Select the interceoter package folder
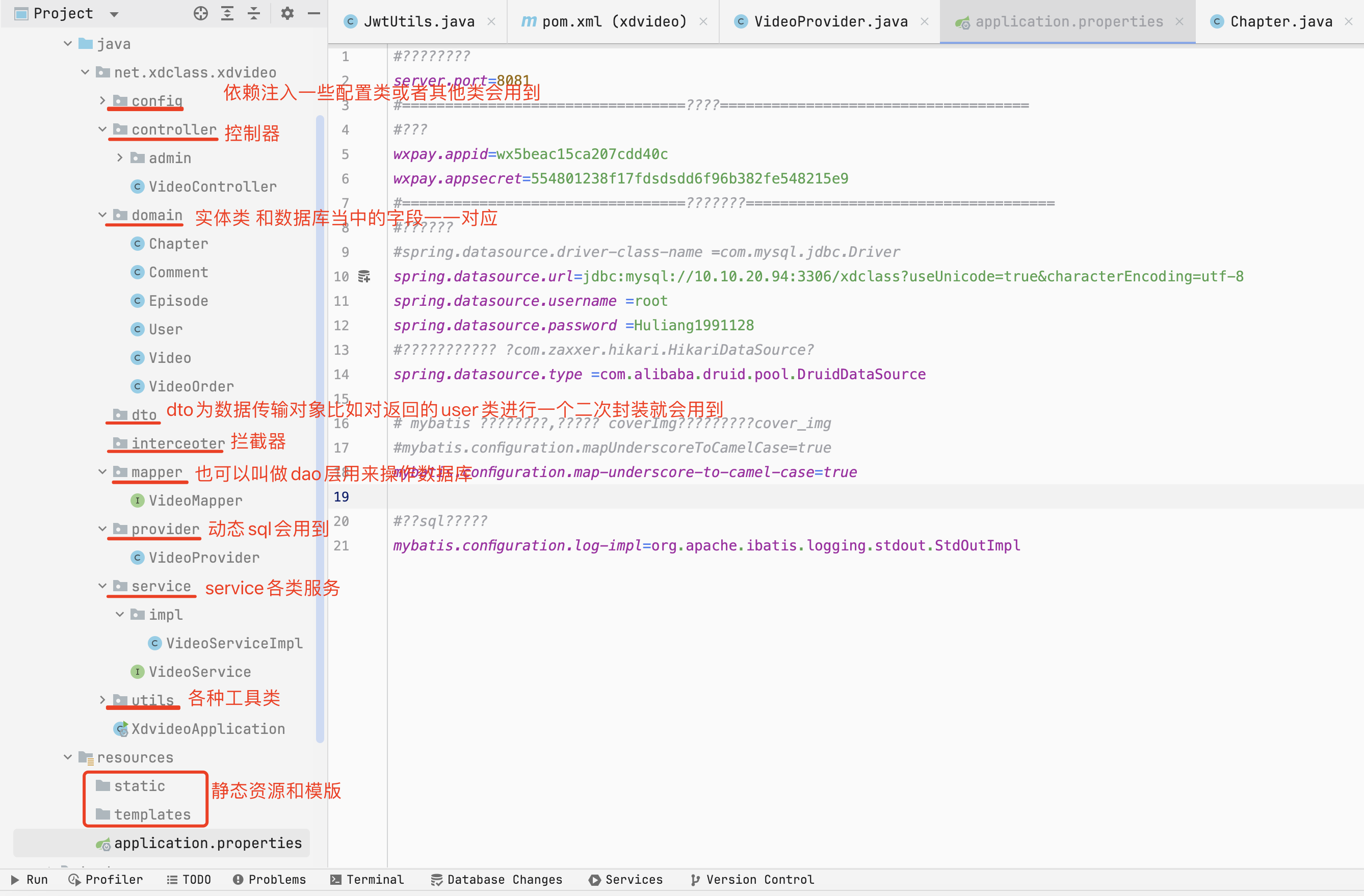 169,443
